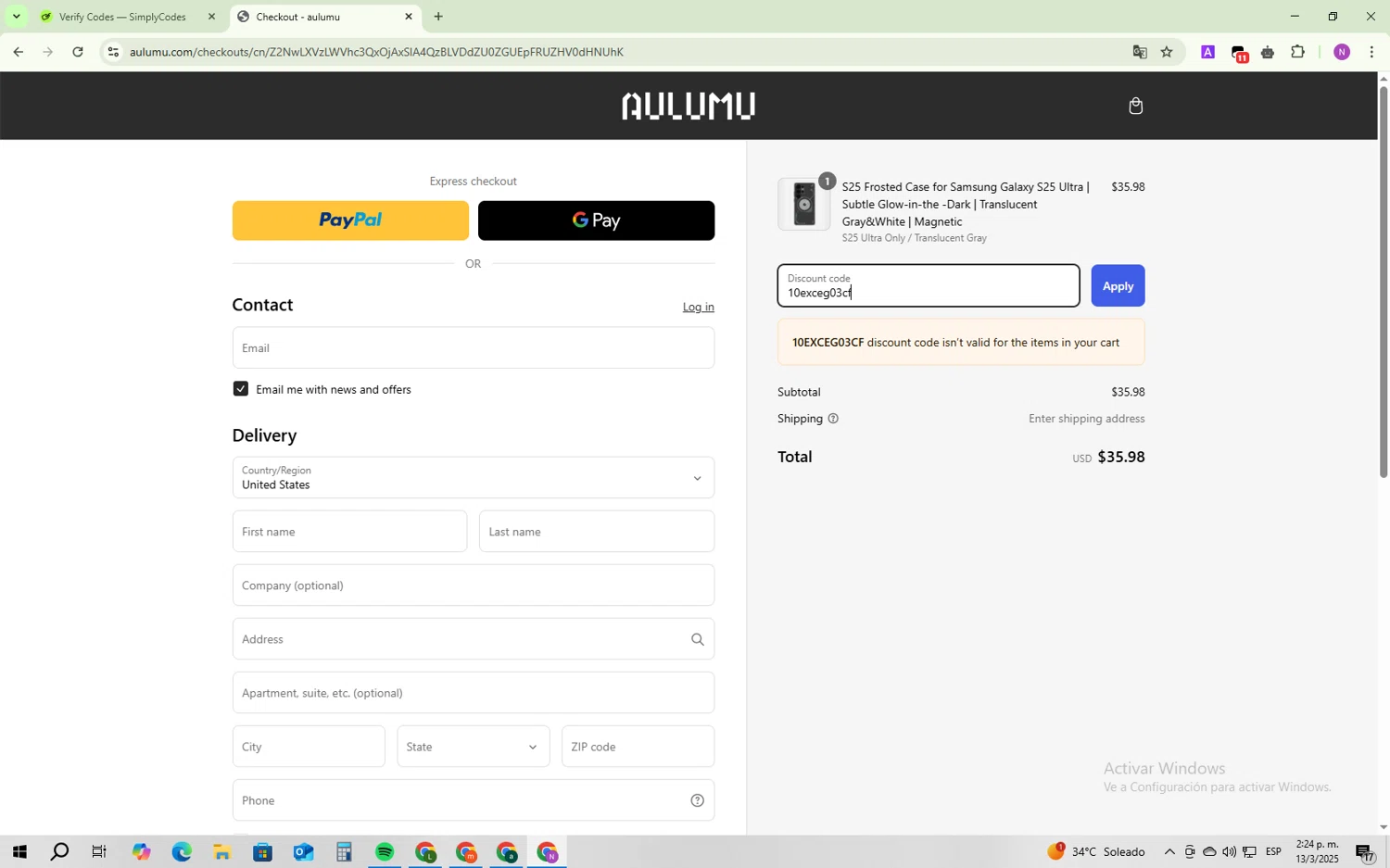Viewport: 1390px width, 868px height.
Task: Click the translate page icon
Action: pyautogui.click(x=1140, y=52)
